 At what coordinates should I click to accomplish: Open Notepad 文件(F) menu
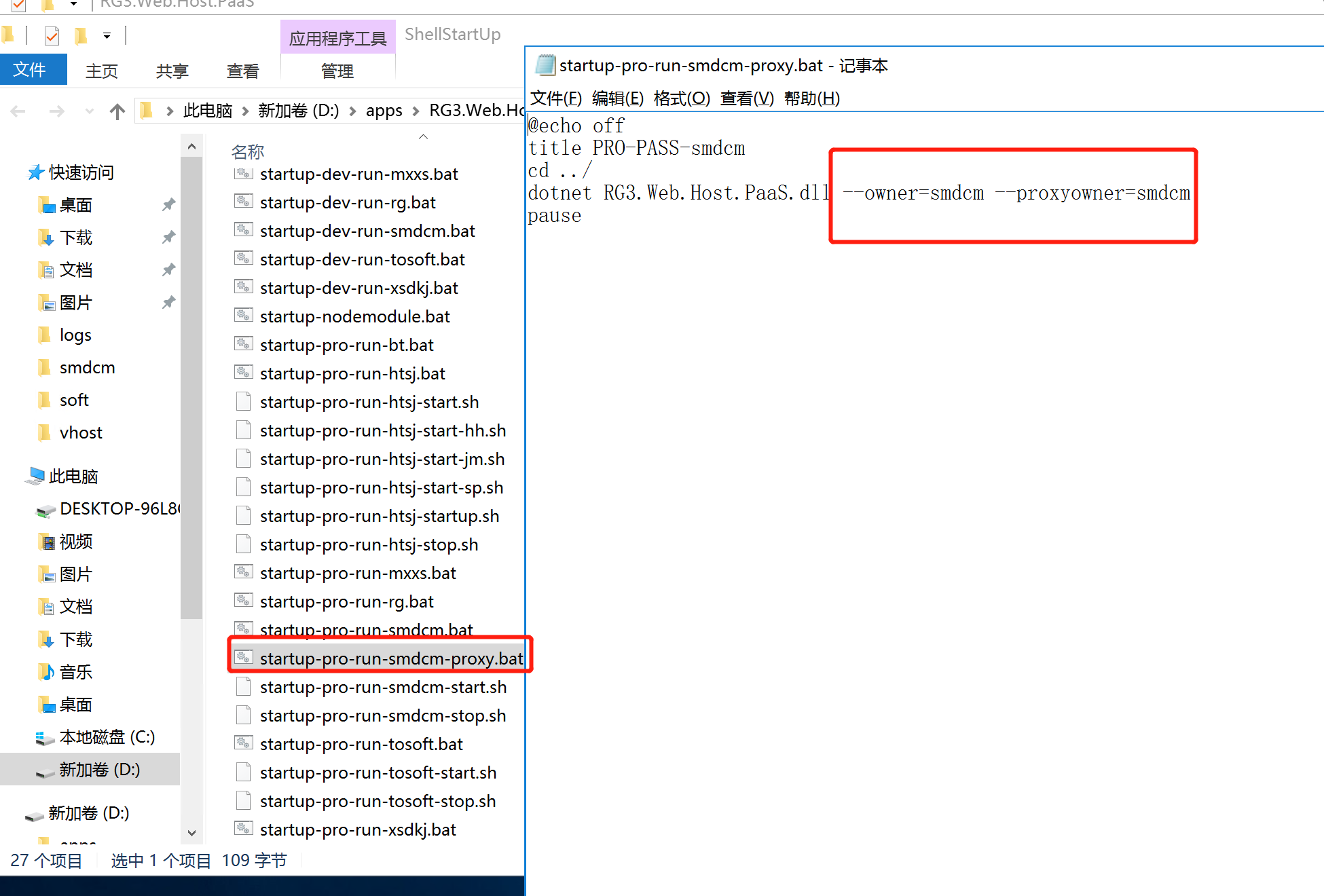pyautogui.click(x=556, y=98)
